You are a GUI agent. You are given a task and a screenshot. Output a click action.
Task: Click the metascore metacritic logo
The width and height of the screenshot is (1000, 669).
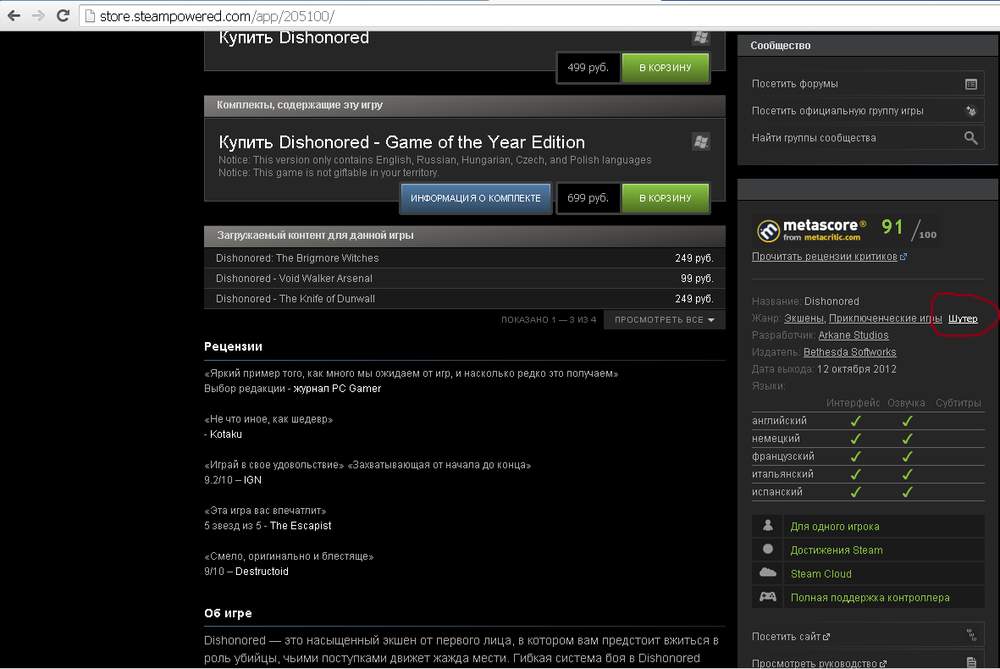[x=811, y=230]
